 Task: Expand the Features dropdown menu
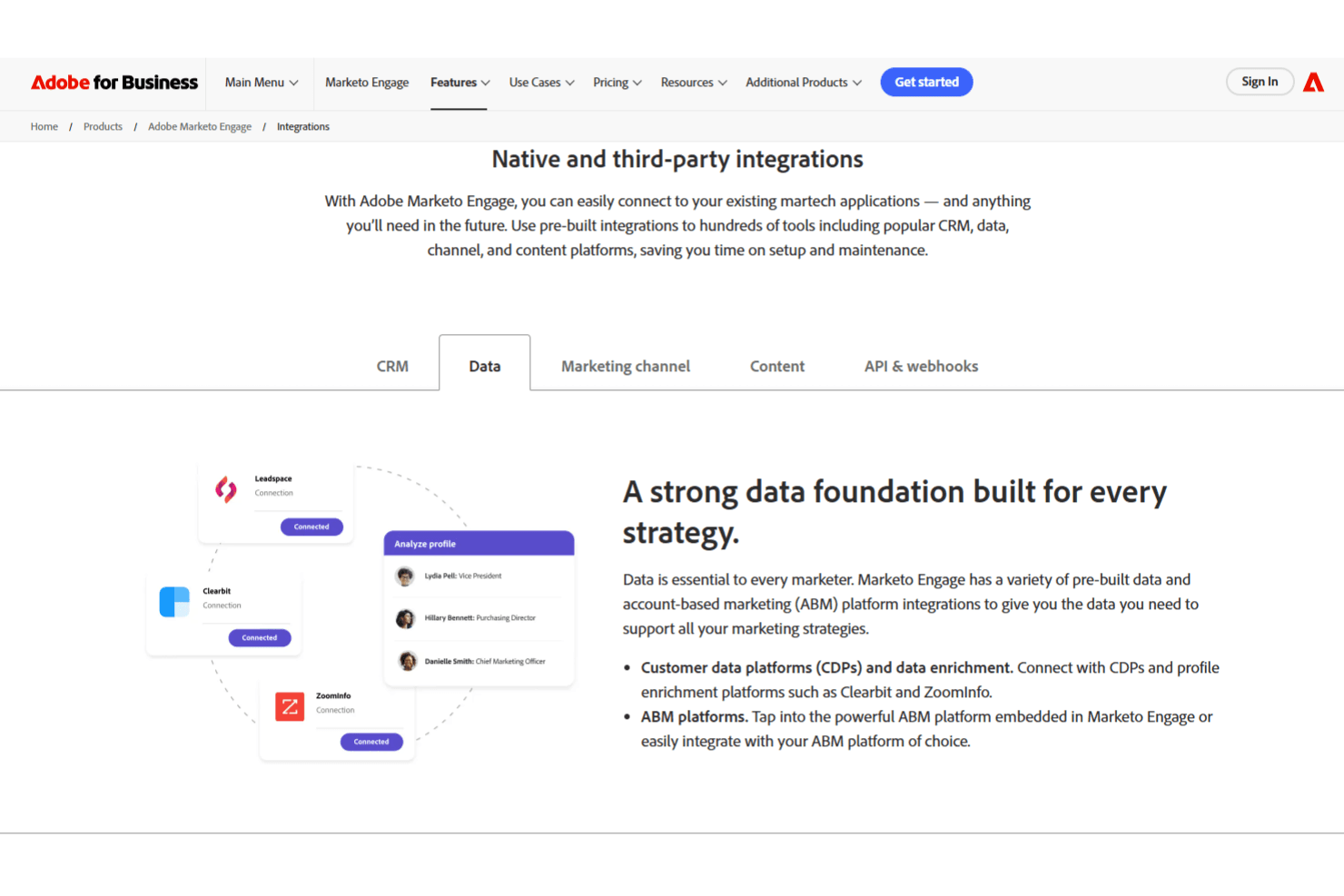coord(460,83)
